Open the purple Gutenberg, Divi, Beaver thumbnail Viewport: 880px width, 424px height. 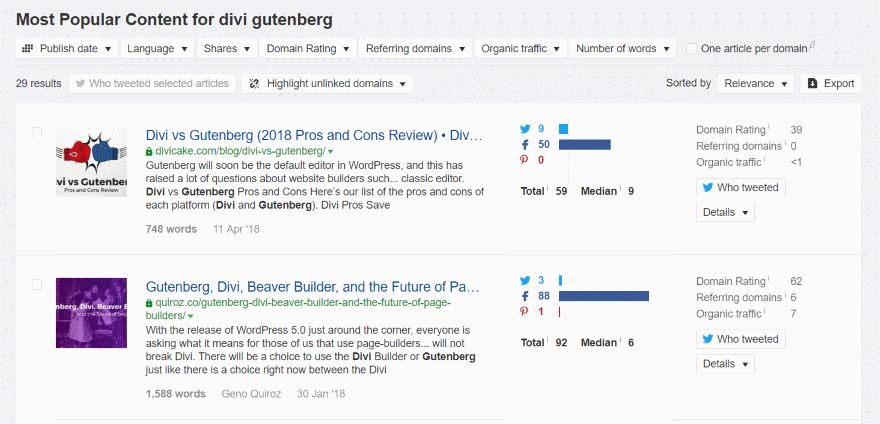91,313
